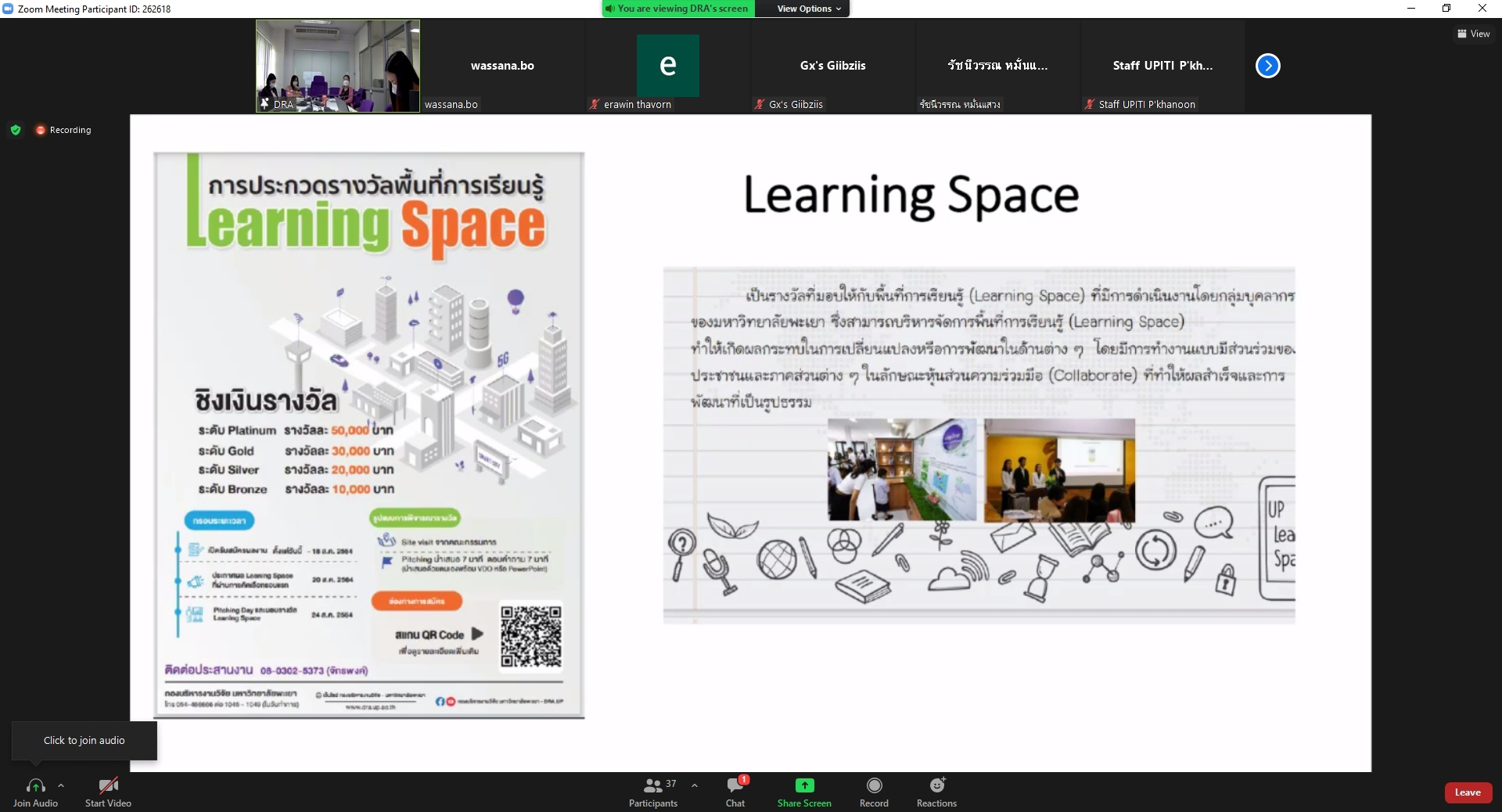Screen dimensions: 1502x812
Task: Select the wassana.bo participant tile
Action: (502, 66)
